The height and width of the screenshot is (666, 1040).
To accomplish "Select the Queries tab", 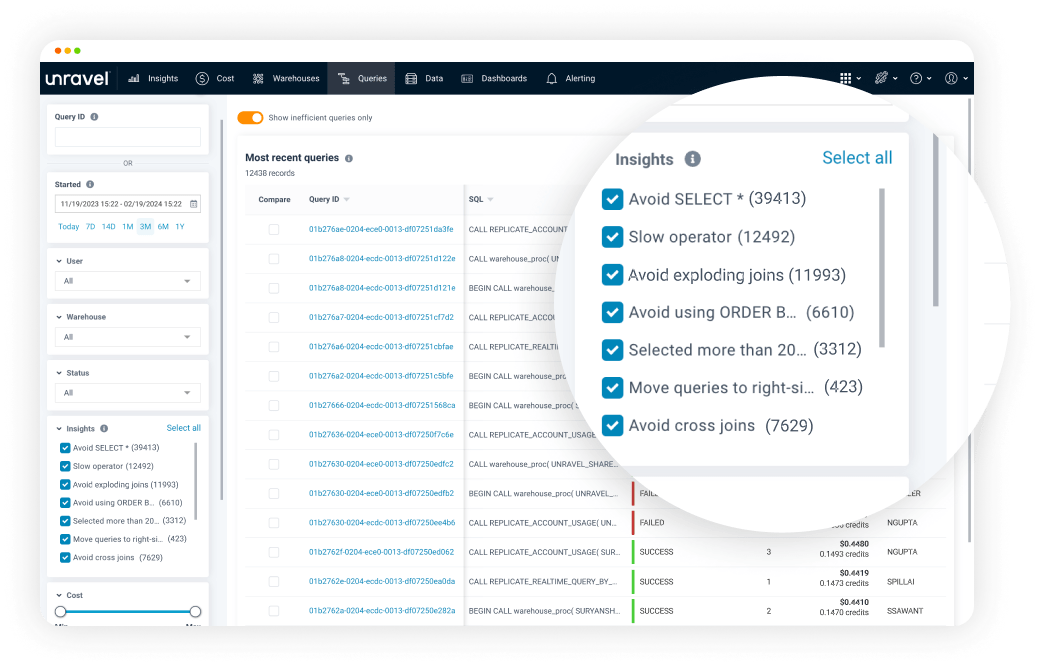I will pos(362,78).
